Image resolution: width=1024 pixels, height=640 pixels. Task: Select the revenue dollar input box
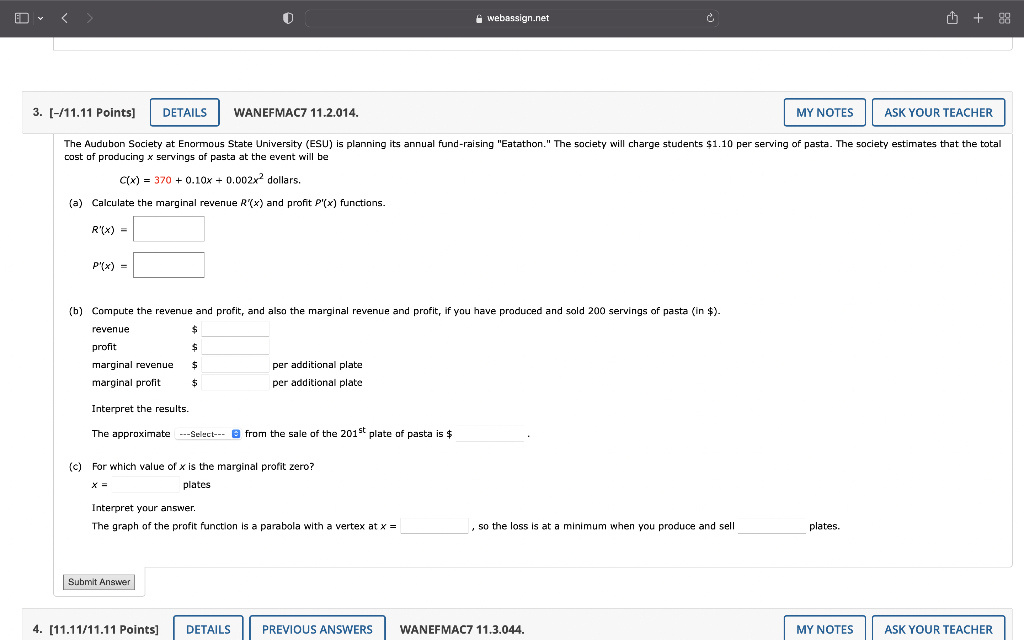tap(233, 328)
